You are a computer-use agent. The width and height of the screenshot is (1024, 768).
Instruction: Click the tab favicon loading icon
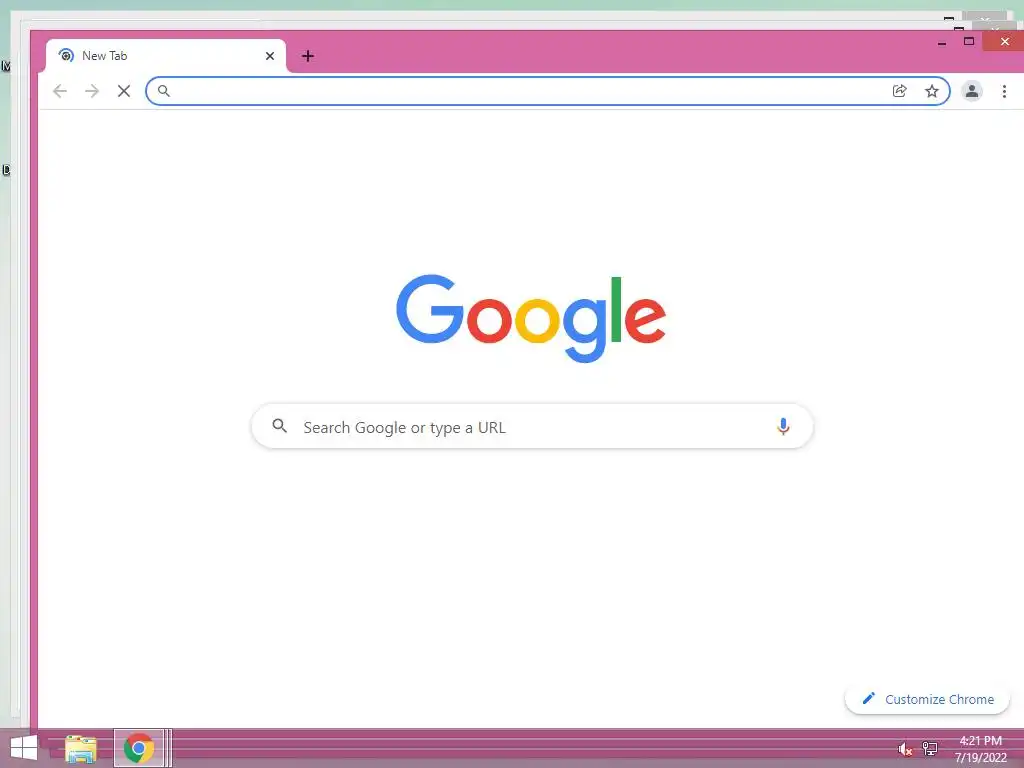click(66, 56)
